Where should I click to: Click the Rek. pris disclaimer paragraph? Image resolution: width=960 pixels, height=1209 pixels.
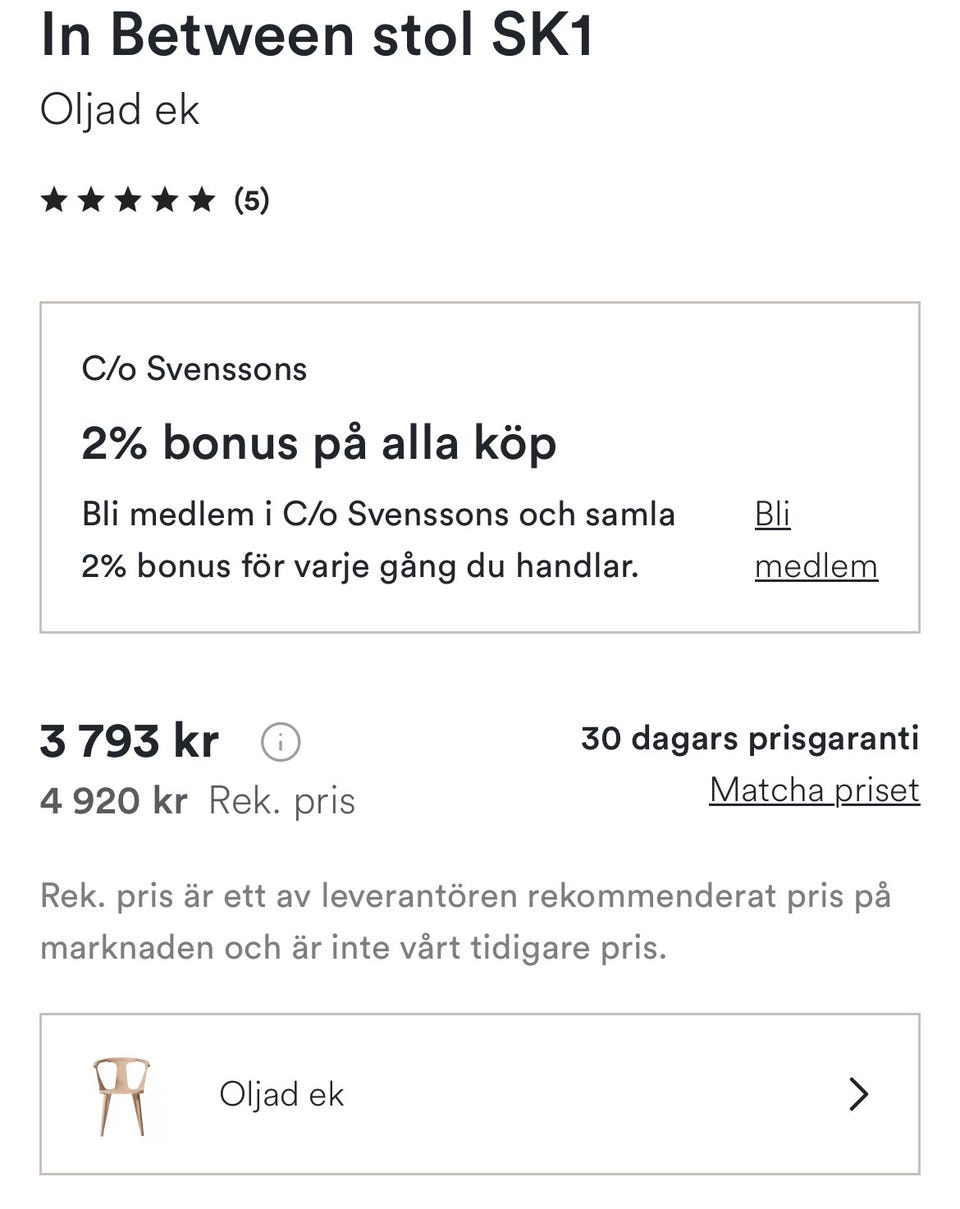(465, 921)
